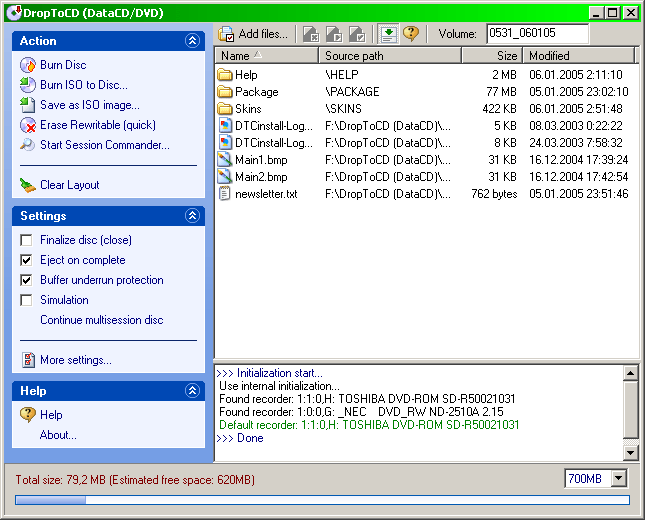Open Start Session Commander via its icon
The height and width of the screenshot is (520, 645).
(28, 145)
